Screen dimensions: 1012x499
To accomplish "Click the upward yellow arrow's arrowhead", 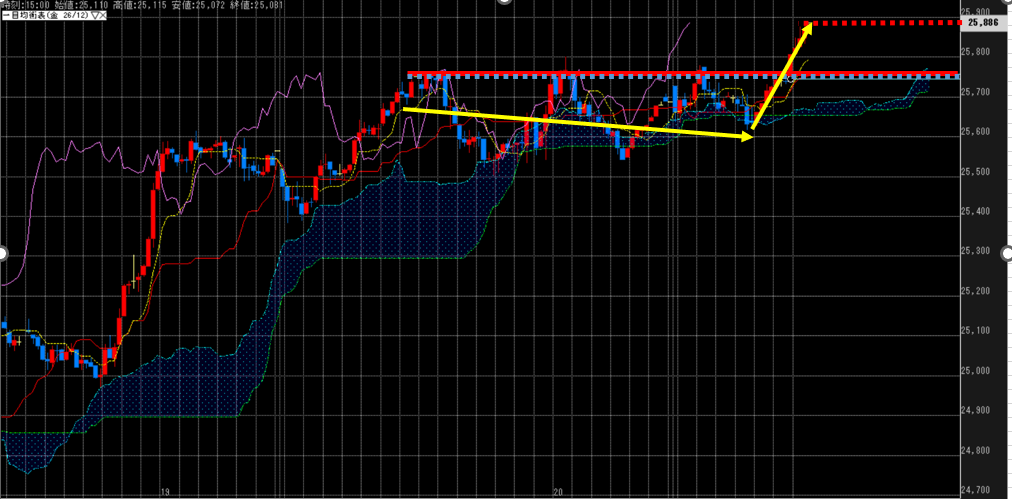I will pyautogui.click(x=807, y=27).
